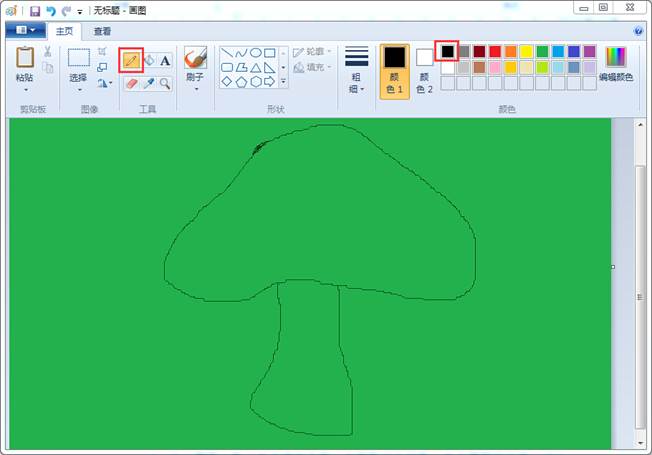Click the vertical scrollbar down arrow
Image resolution: width=652 pixels, height=455 pixels.
click(x=640, y=443)
